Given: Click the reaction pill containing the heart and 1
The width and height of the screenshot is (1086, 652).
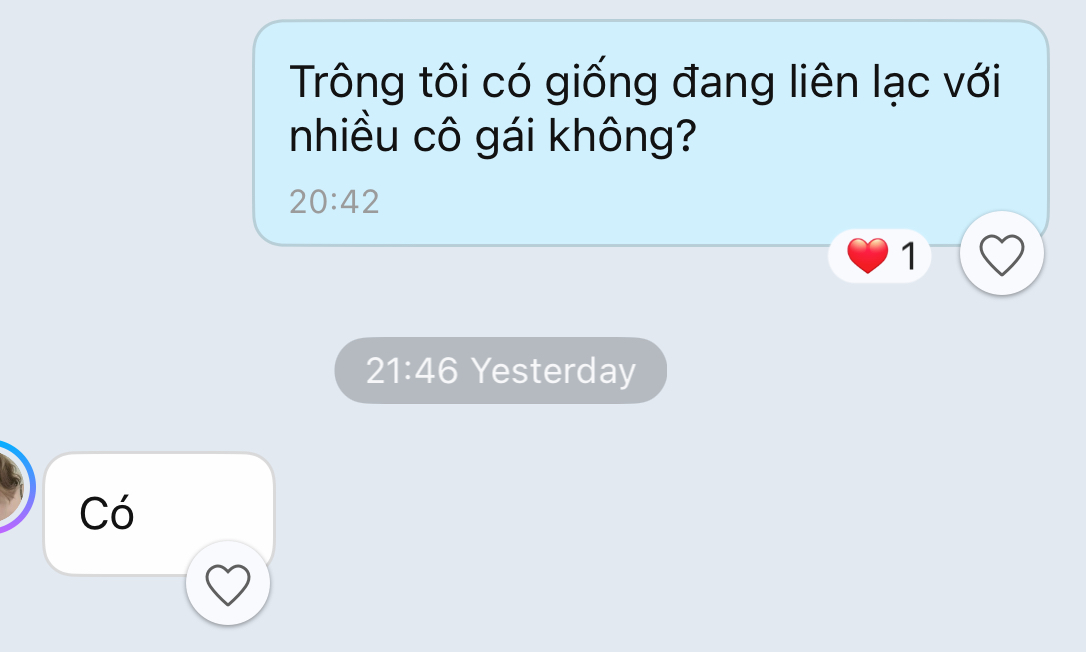Looking at the screenshot, I should pyautogui.click(x=880, y=256).
